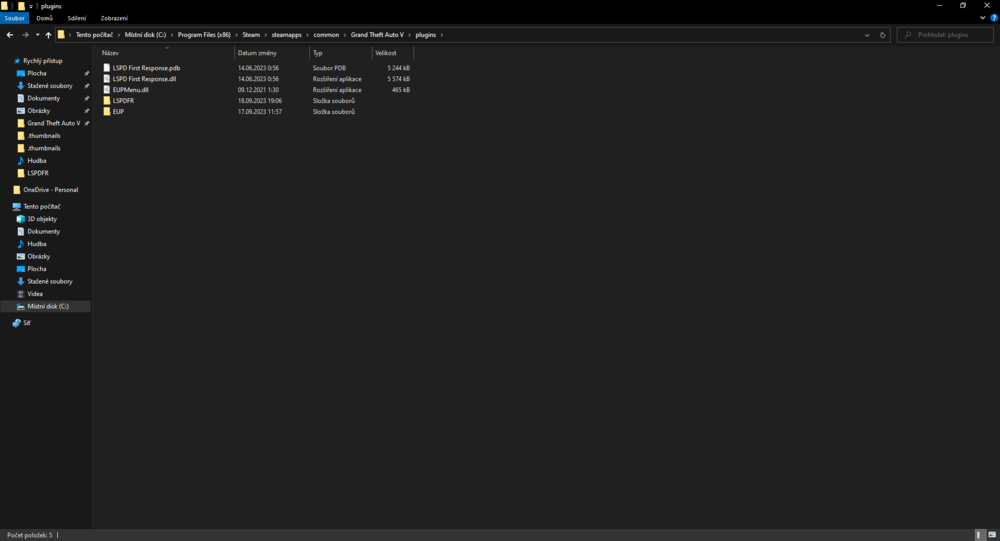This screenshot has height=541, width=1000.
Task: Go up one folder level arrow
Action: click(x=48, y=35)
